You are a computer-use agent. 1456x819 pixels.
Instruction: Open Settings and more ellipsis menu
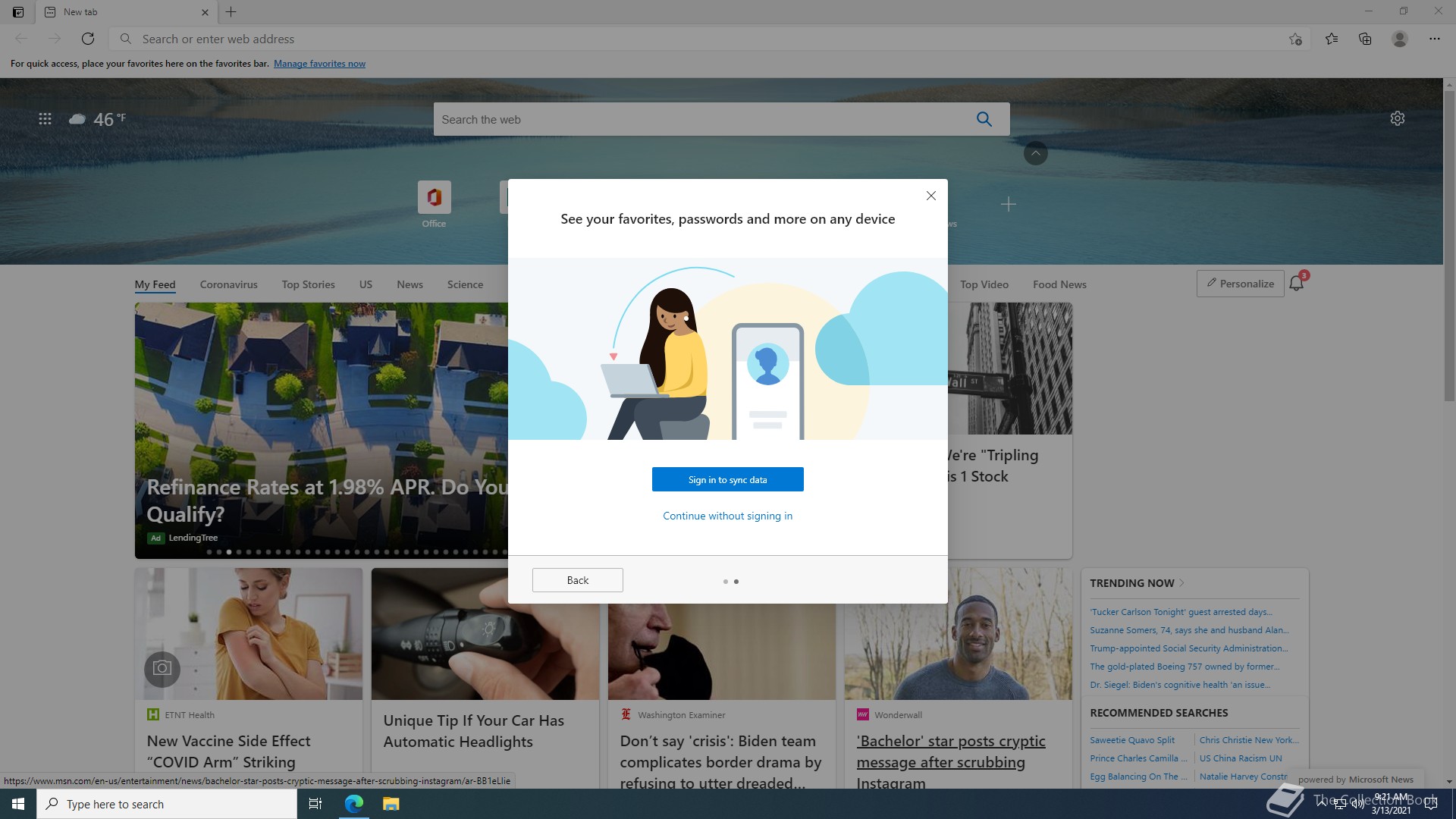(x=1435, y=39)
